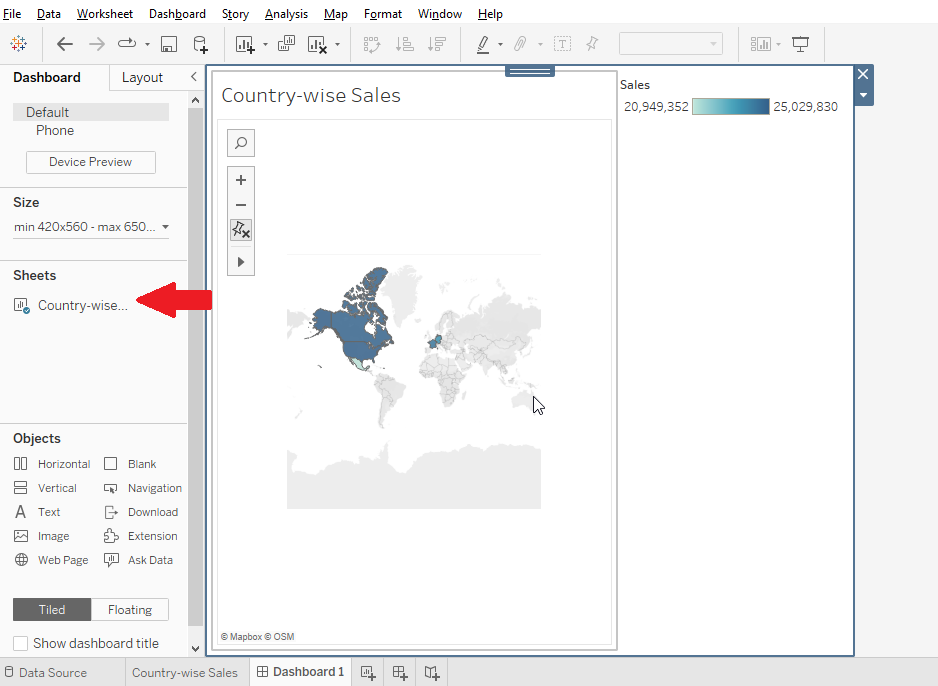Add an Extension object
The height and width of the screenshot is (686, 938).
[x=141, y=536]
